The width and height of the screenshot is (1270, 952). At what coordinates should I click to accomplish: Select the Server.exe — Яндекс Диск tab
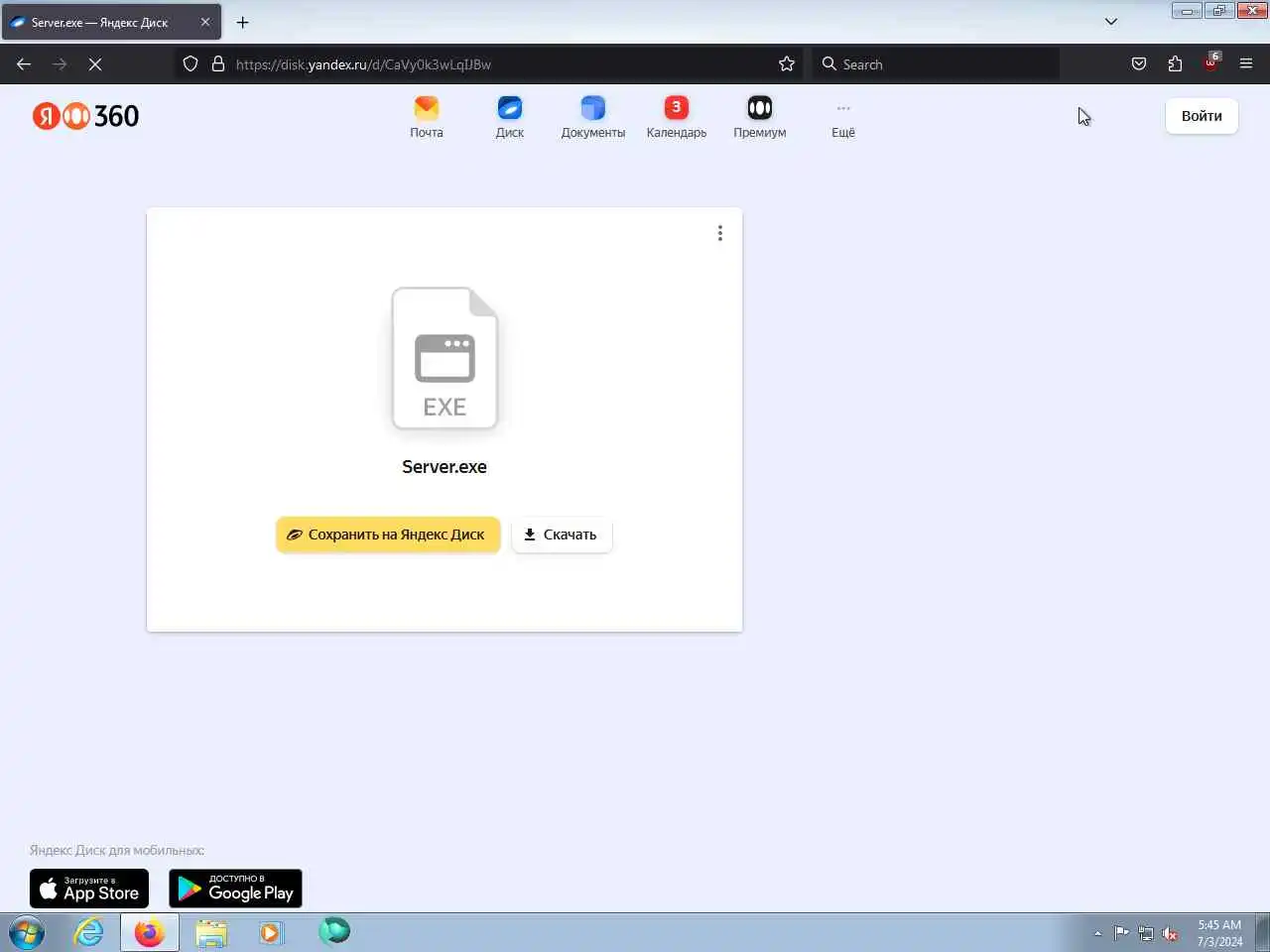click(x=111, y=22)
